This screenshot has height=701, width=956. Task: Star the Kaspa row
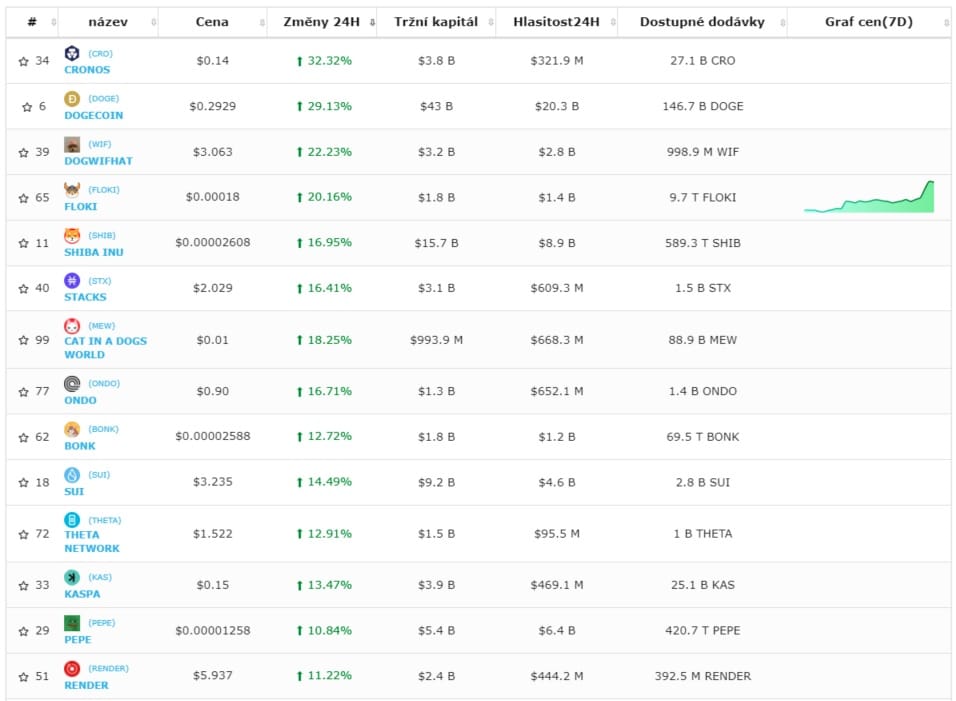pos(24,586)
